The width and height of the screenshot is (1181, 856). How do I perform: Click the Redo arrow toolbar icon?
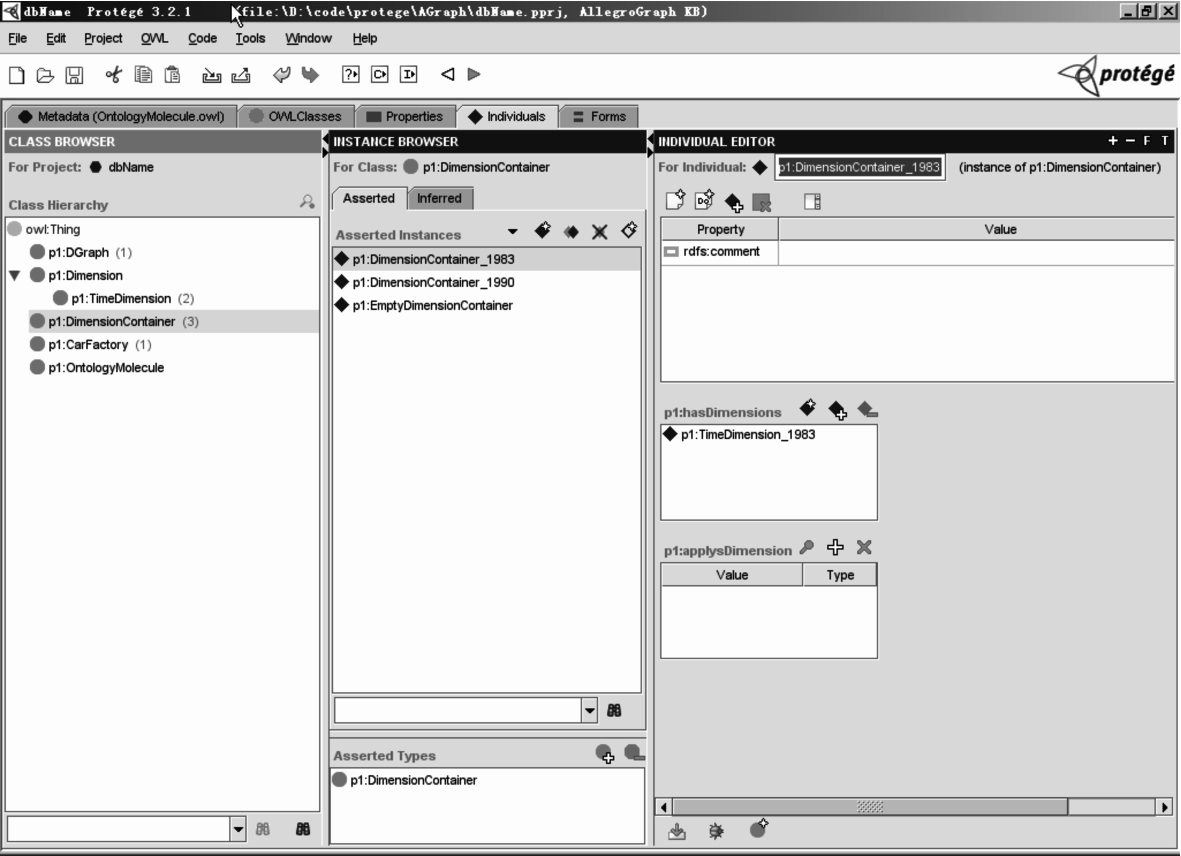pyautogui.click(x=310, y=75)
